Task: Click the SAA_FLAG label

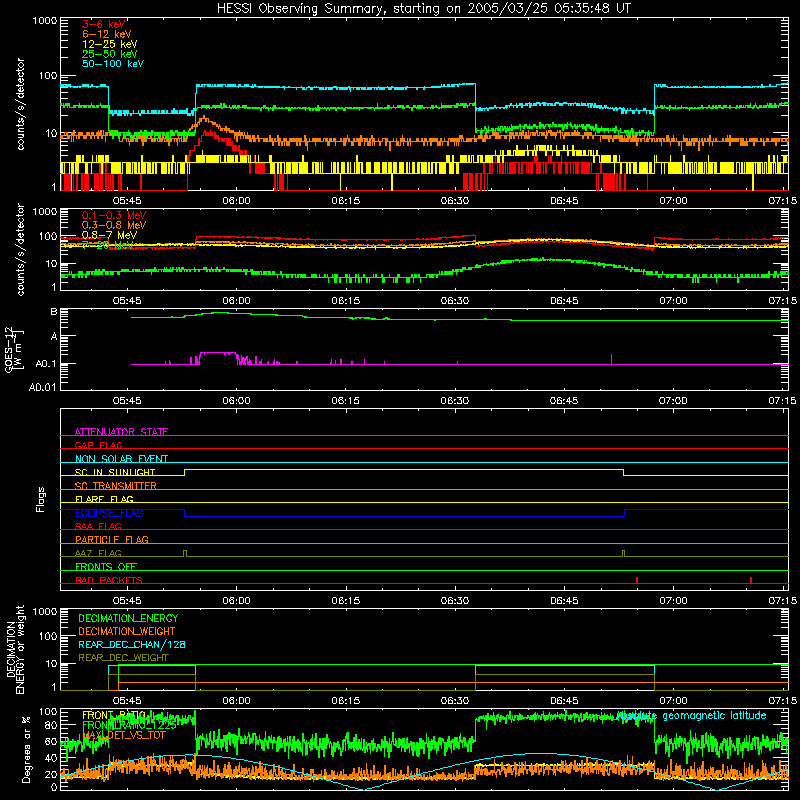Action: click(98, 526)
